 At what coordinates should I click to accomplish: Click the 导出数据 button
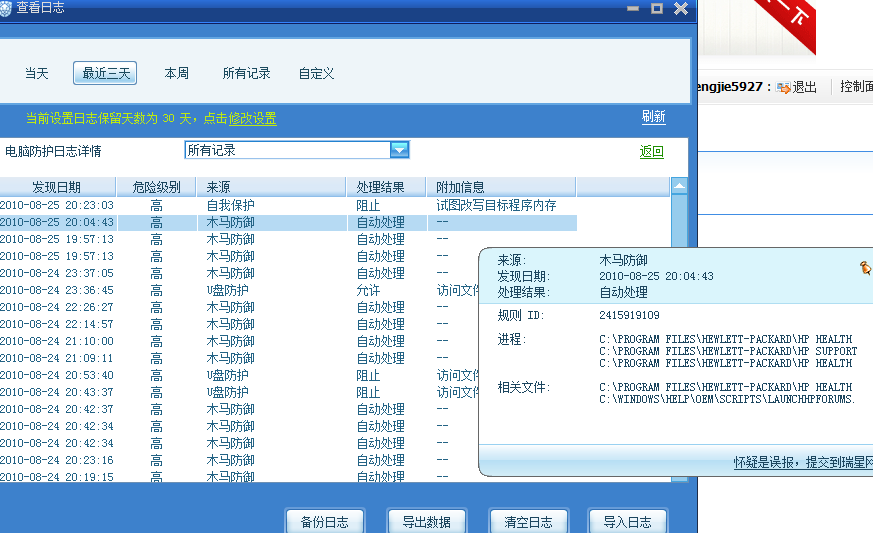pyautogui.click(x=426, y=521)
